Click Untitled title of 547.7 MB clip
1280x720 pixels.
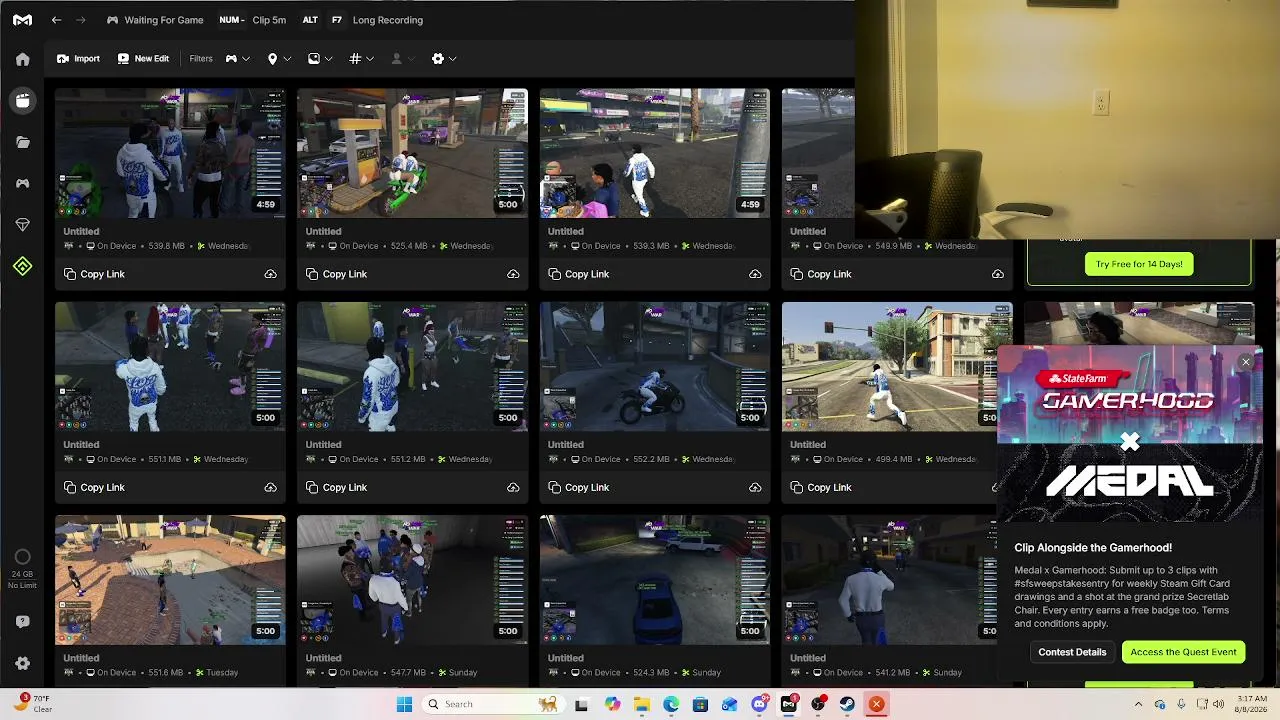click(x=323, y=658)
